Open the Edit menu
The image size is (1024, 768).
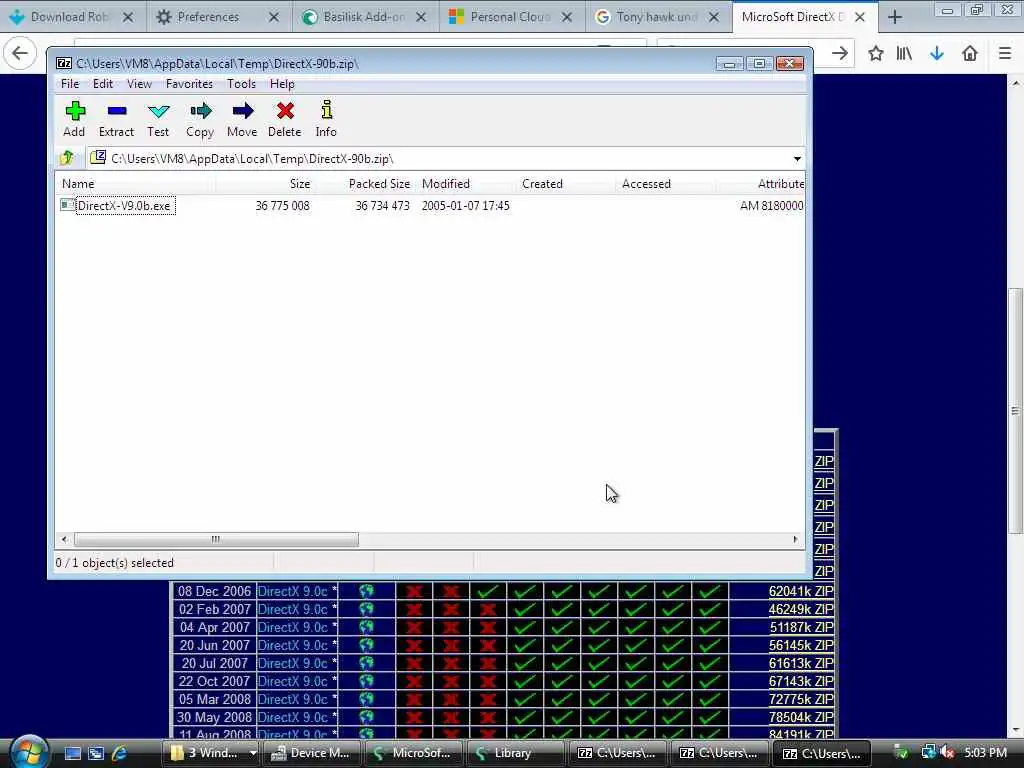tap(103, 84)
